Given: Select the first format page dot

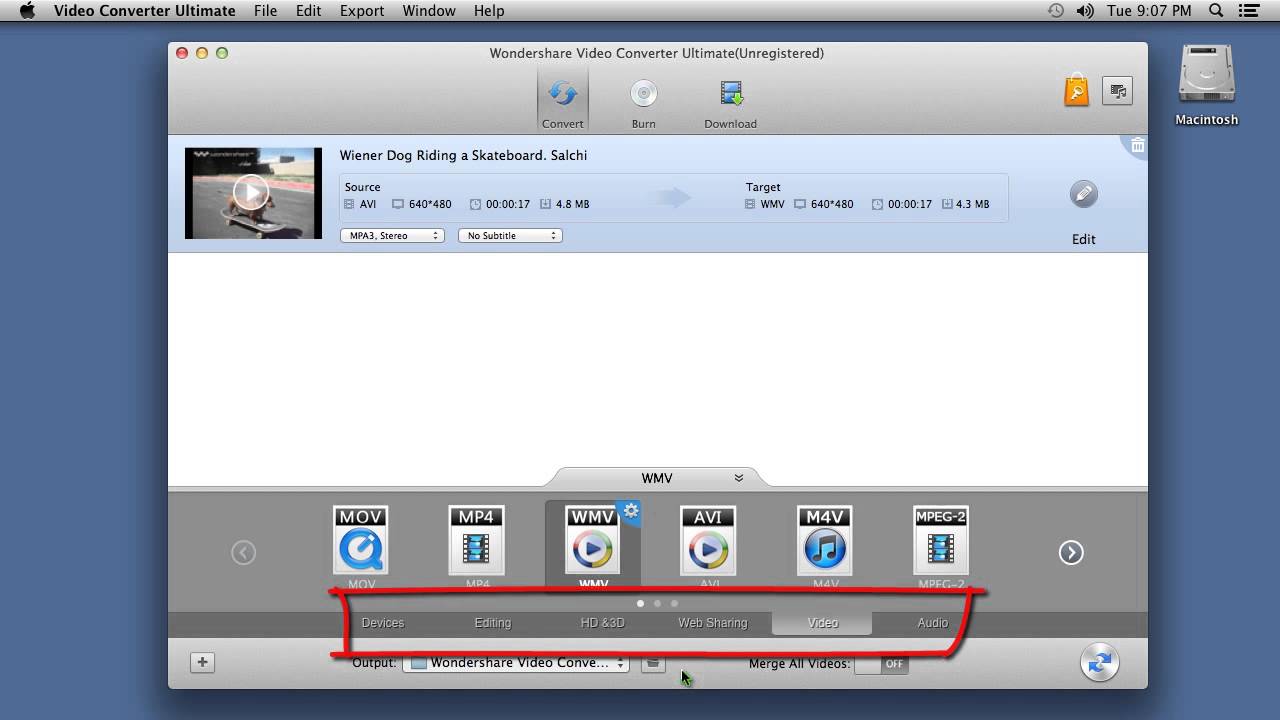Looking at the screenshot, I should [x=640, y=603].
